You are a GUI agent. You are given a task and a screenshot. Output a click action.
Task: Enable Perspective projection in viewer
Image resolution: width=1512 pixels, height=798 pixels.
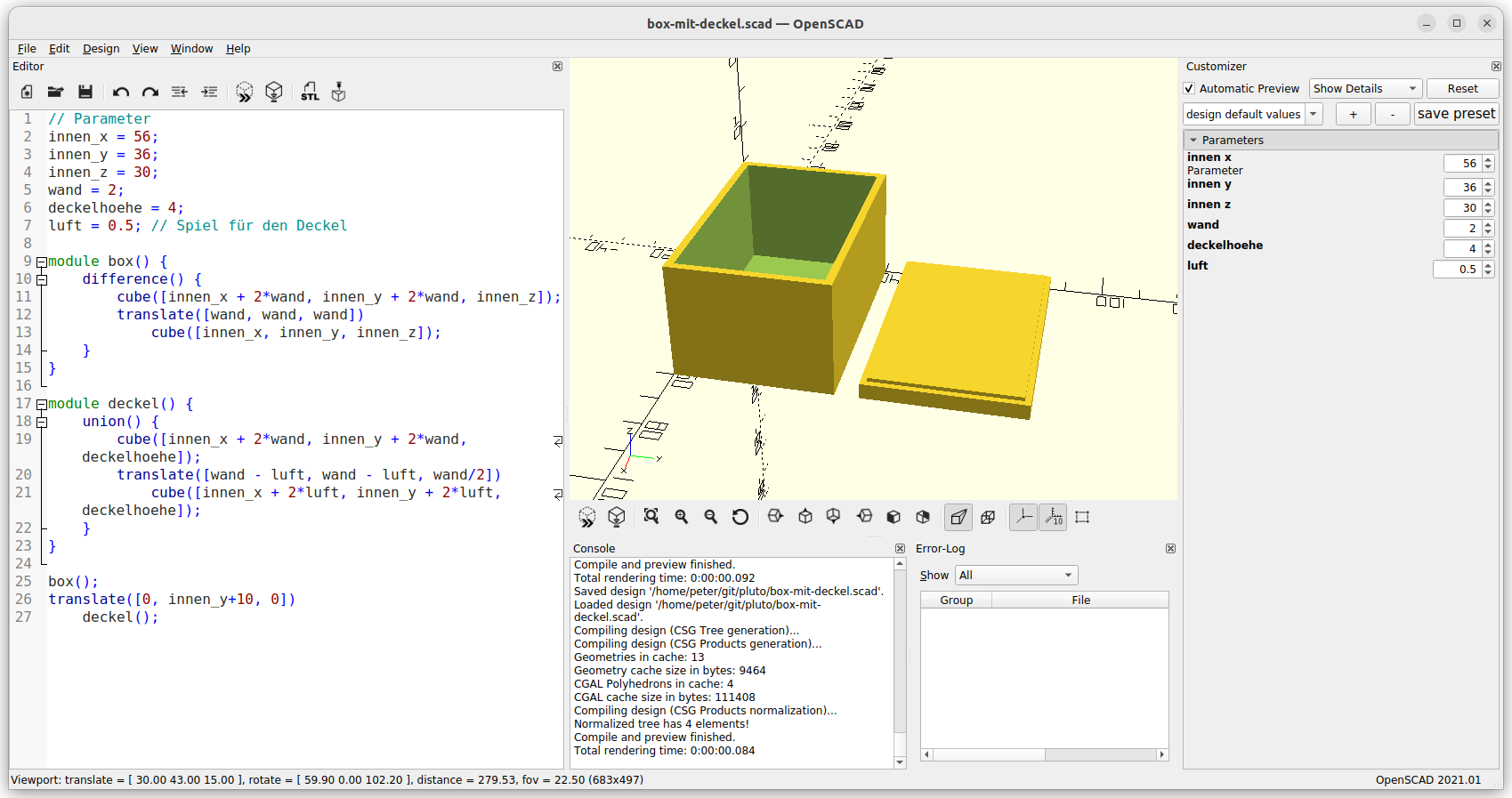tap(958, 517)
